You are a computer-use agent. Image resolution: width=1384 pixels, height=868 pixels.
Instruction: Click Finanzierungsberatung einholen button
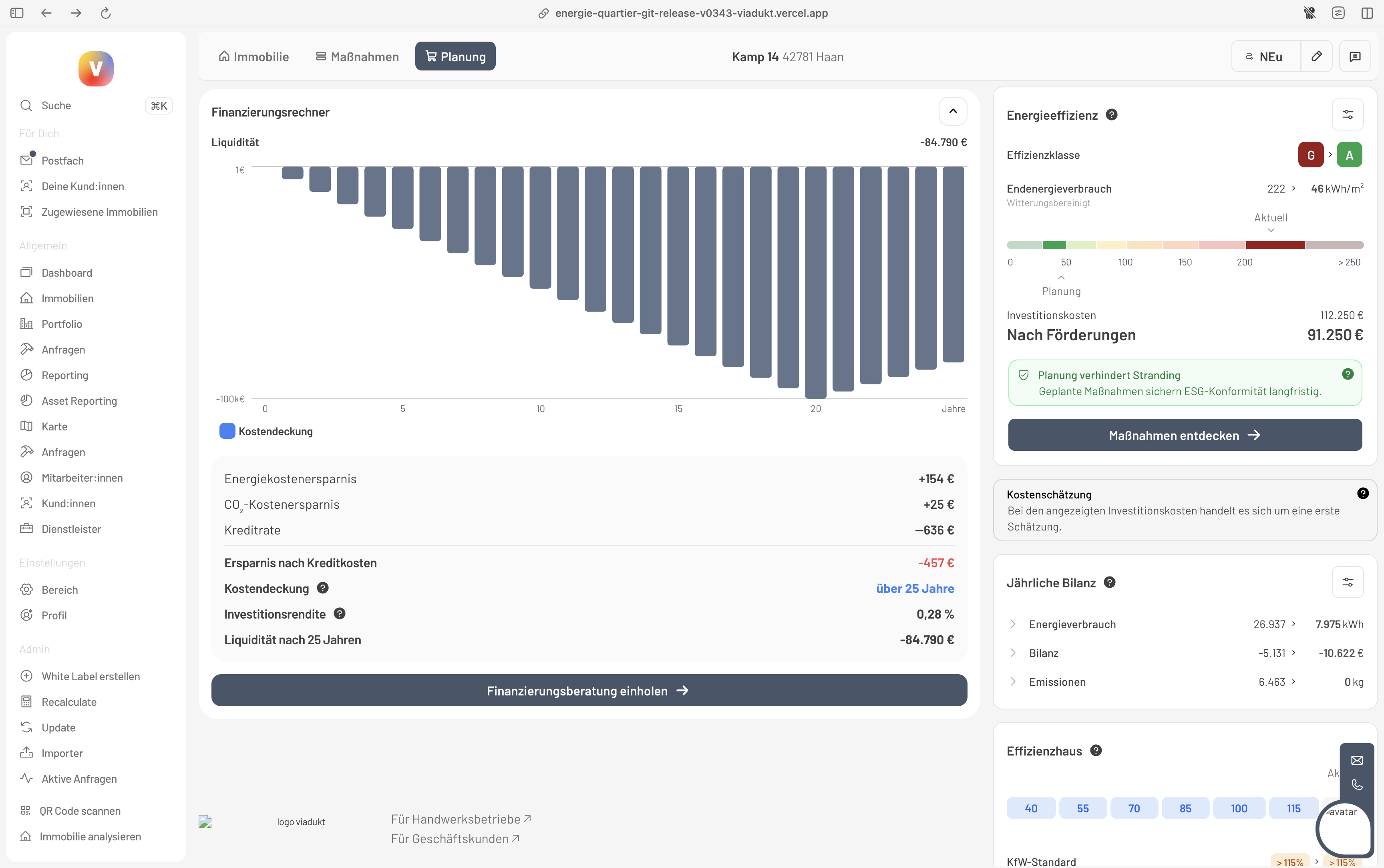coord(588,691)
